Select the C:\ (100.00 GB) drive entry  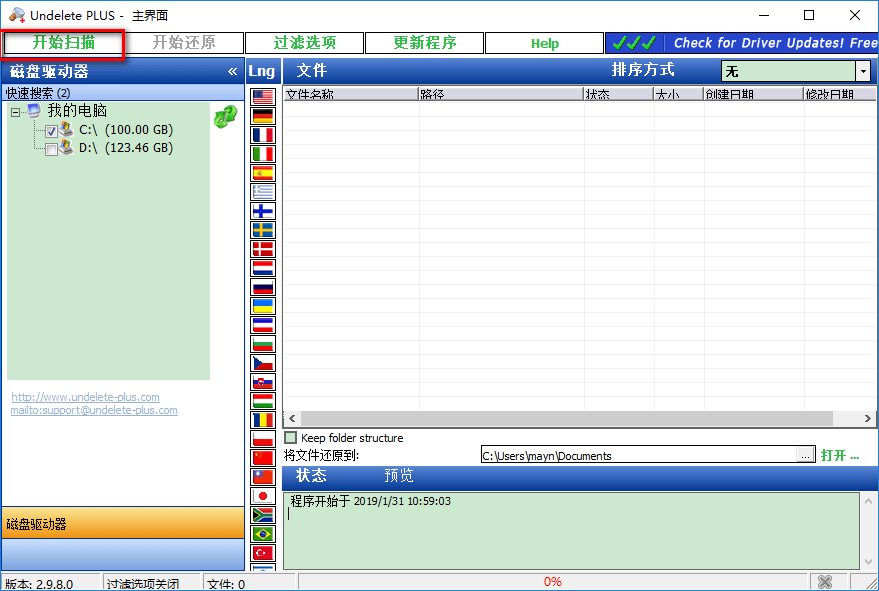126,130
